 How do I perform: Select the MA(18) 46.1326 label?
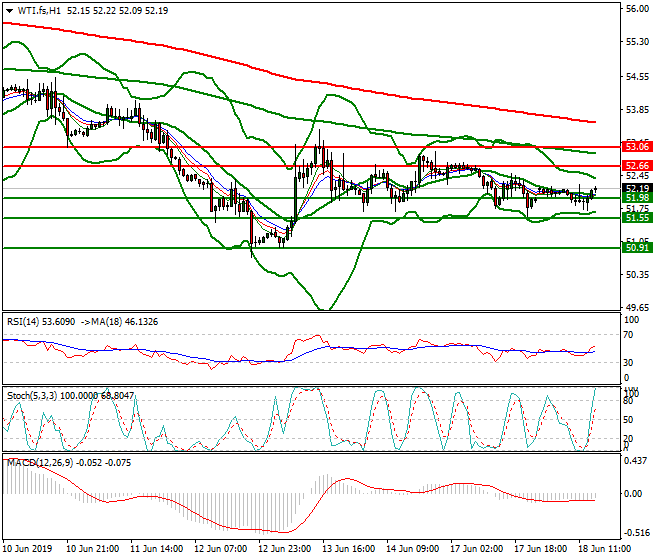(x=125, y=322)
